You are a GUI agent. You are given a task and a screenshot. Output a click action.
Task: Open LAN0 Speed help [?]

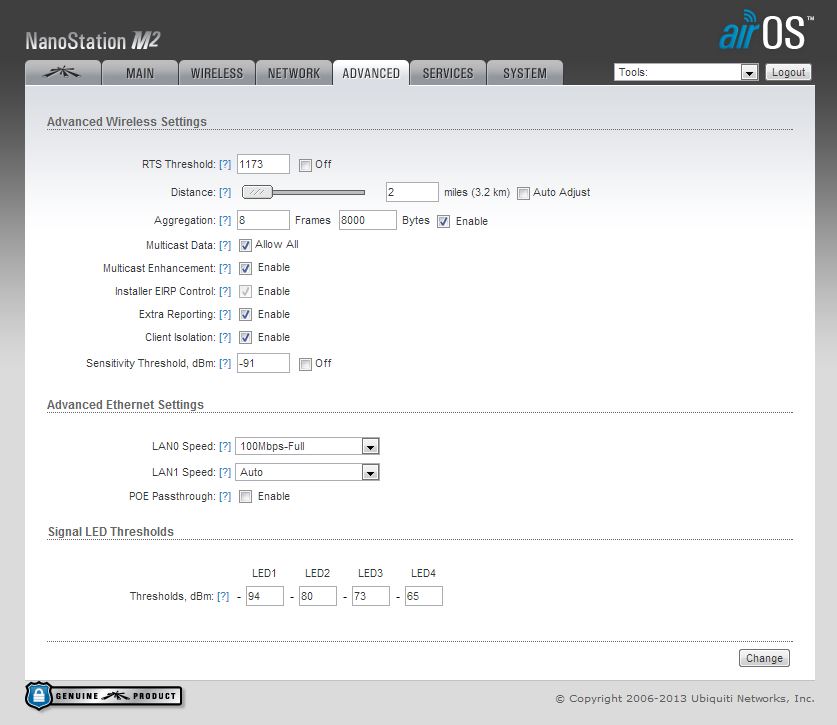tap(225, 446)
